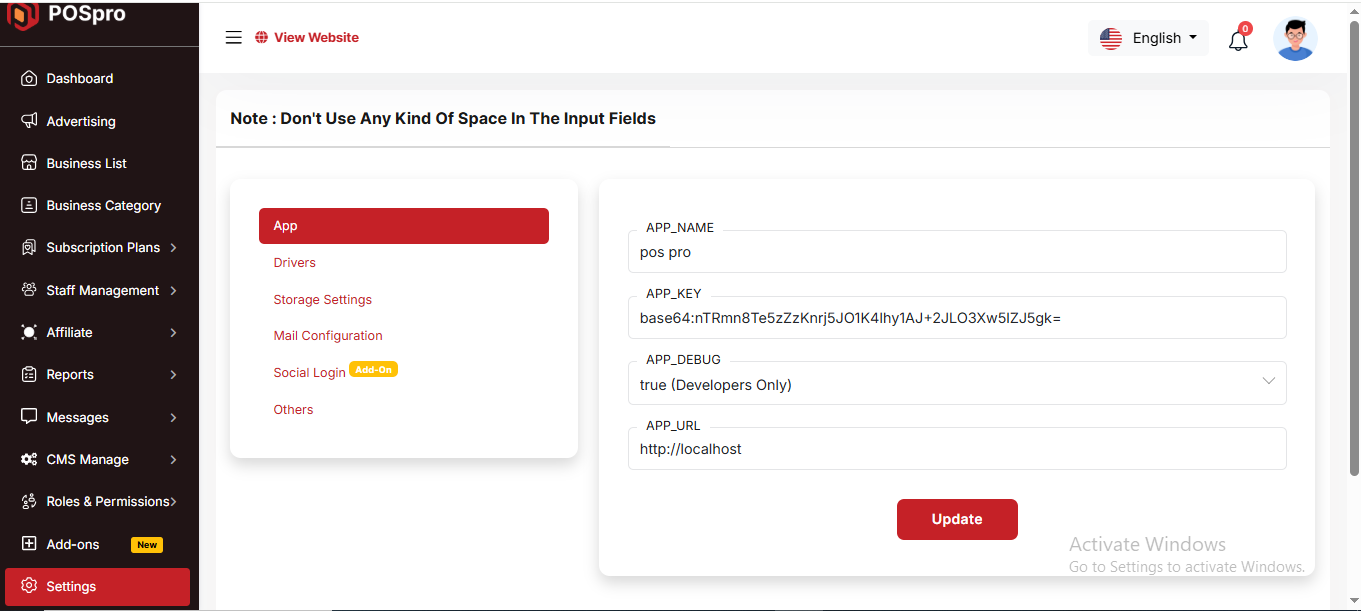Click the hamburger menu icon
The width and height of the screenshot is (1361, 611).
tap(233, 38)
